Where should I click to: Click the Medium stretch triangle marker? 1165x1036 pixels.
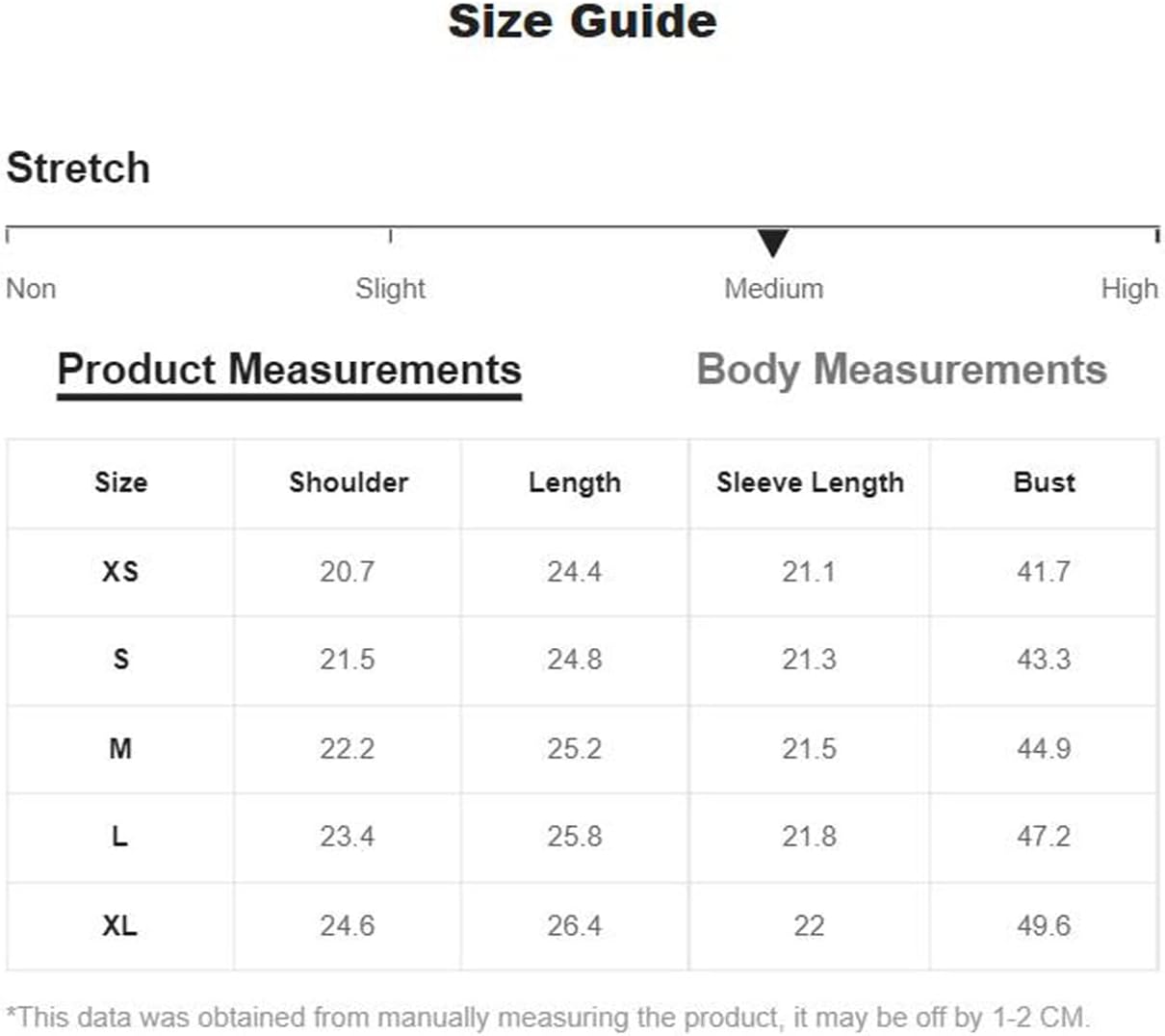click(773, 243)
